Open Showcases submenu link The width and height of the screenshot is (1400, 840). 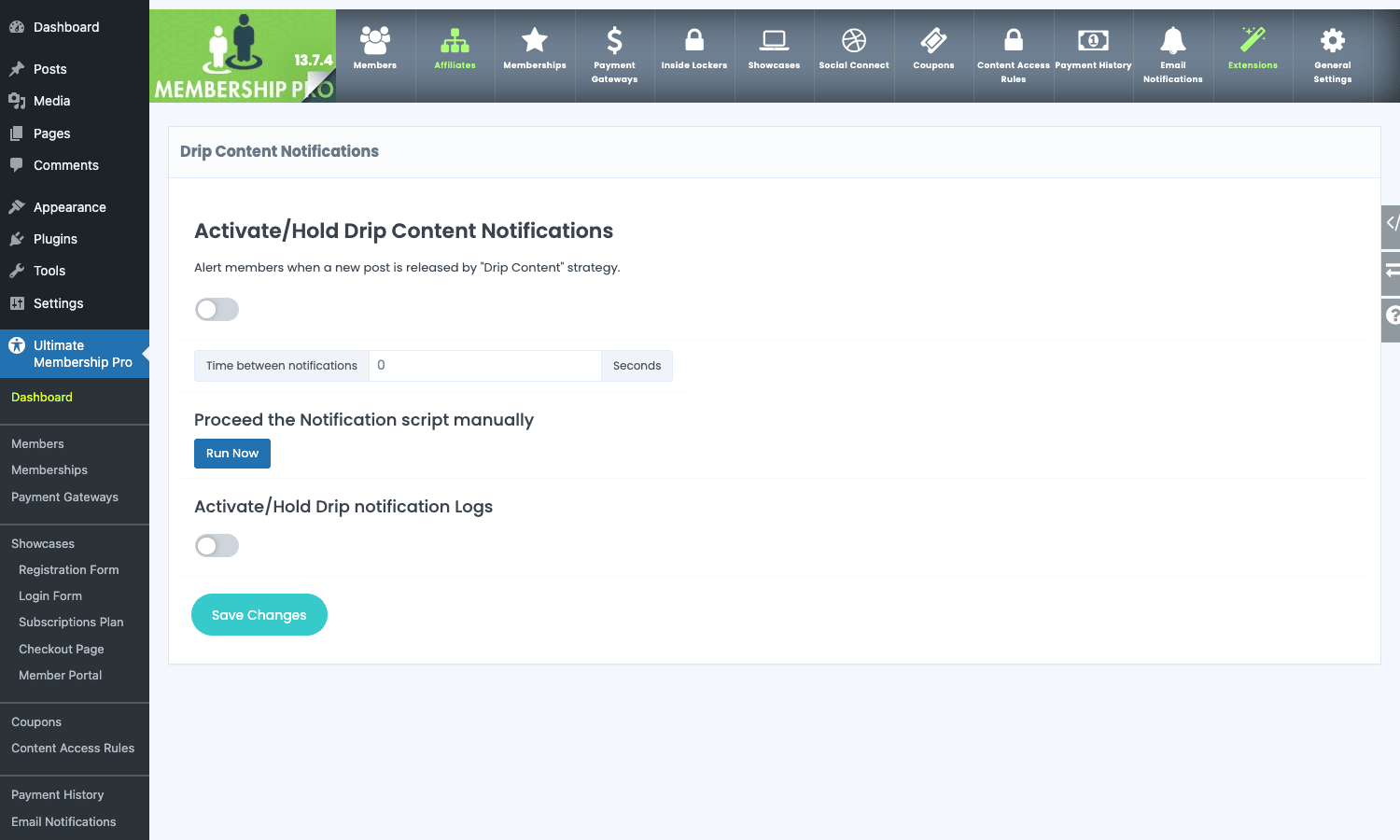43,543
